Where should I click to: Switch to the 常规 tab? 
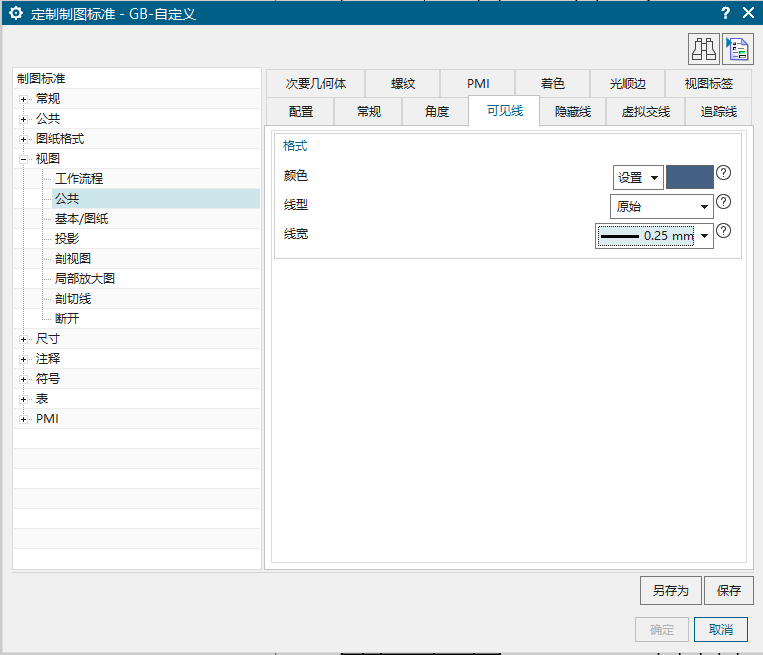368,111
